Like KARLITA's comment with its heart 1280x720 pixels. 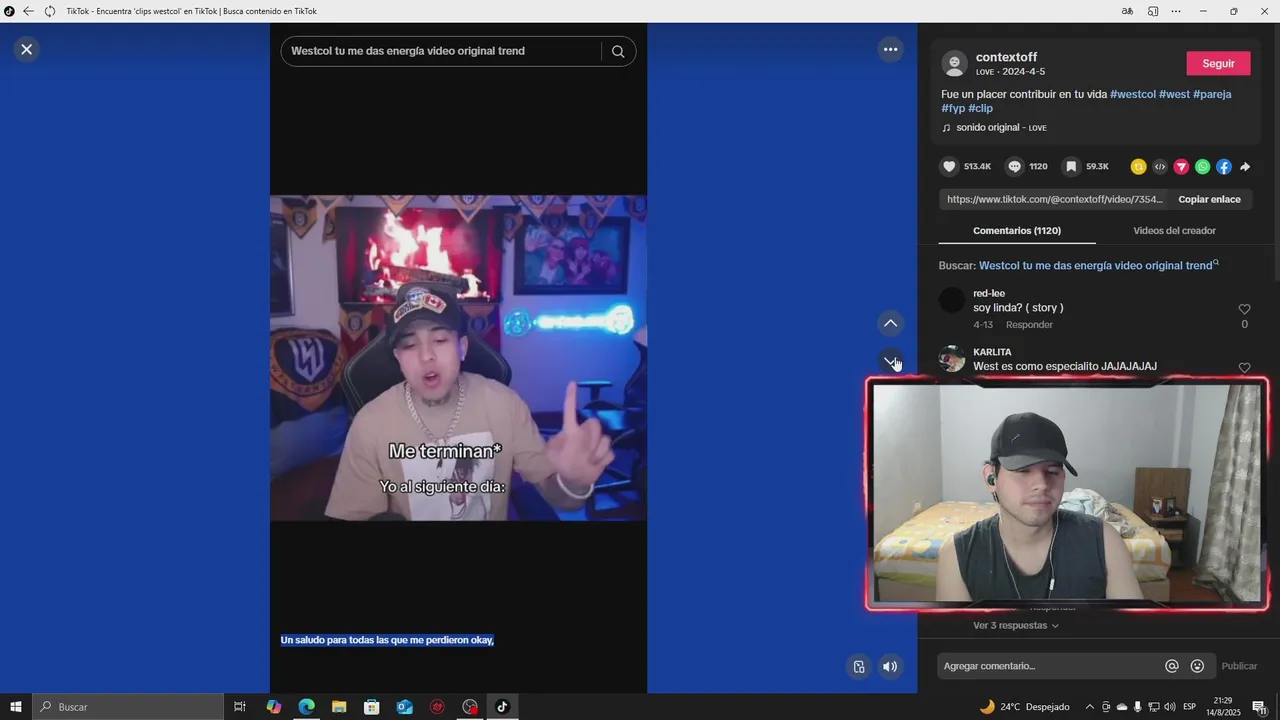pyautogui.click(x=1244, y=368)
